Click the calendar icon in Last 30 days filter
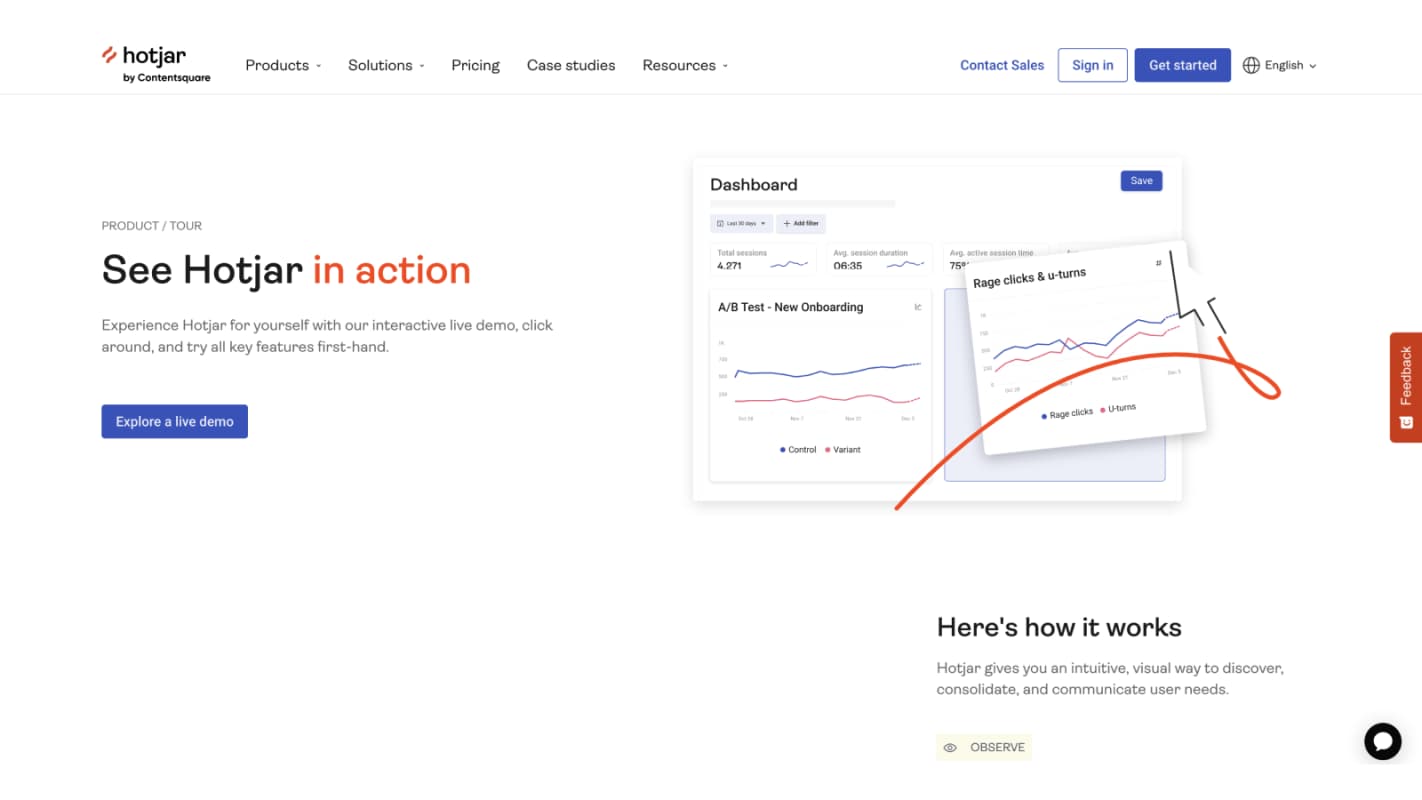Image resolution: width=1422 pixels, height=800 pixels. click(x=720, y=224)
